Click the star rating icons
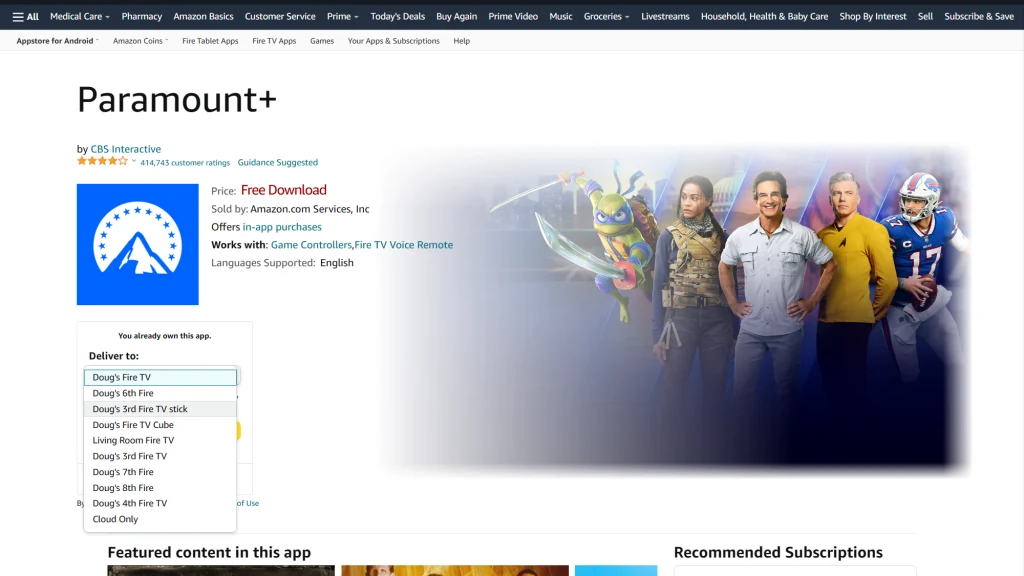Viewport: 1024px width, 576px height. pyautogui.click(x=102, y=161)
